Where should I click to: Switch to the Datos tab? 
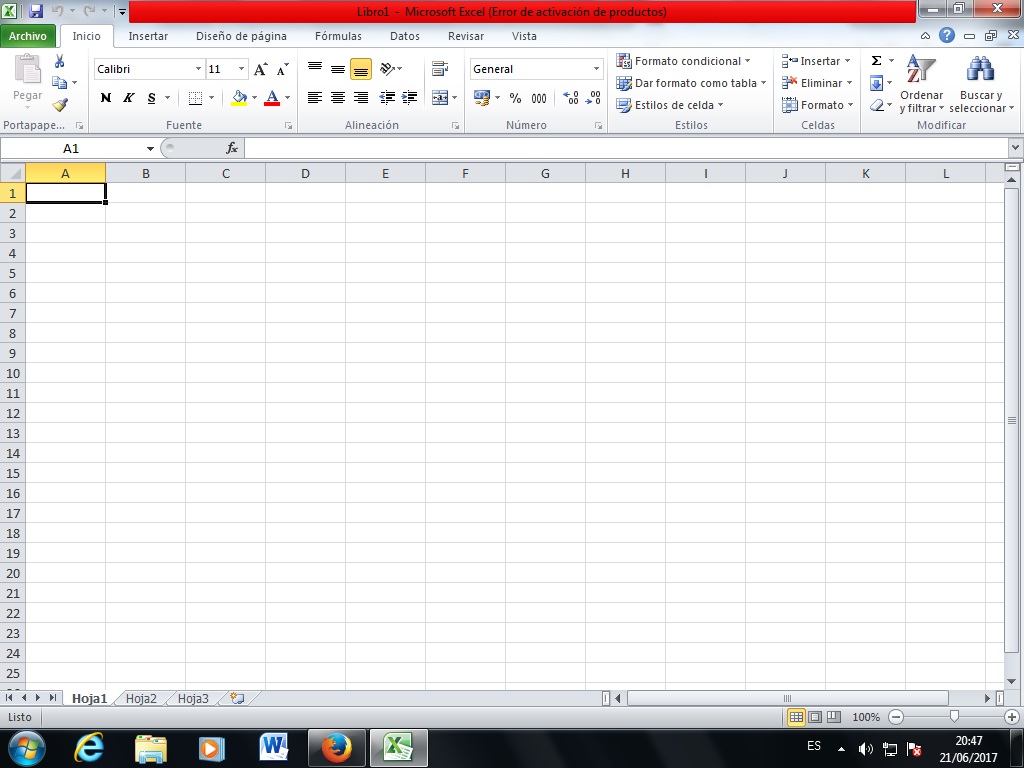coord(405,36)
